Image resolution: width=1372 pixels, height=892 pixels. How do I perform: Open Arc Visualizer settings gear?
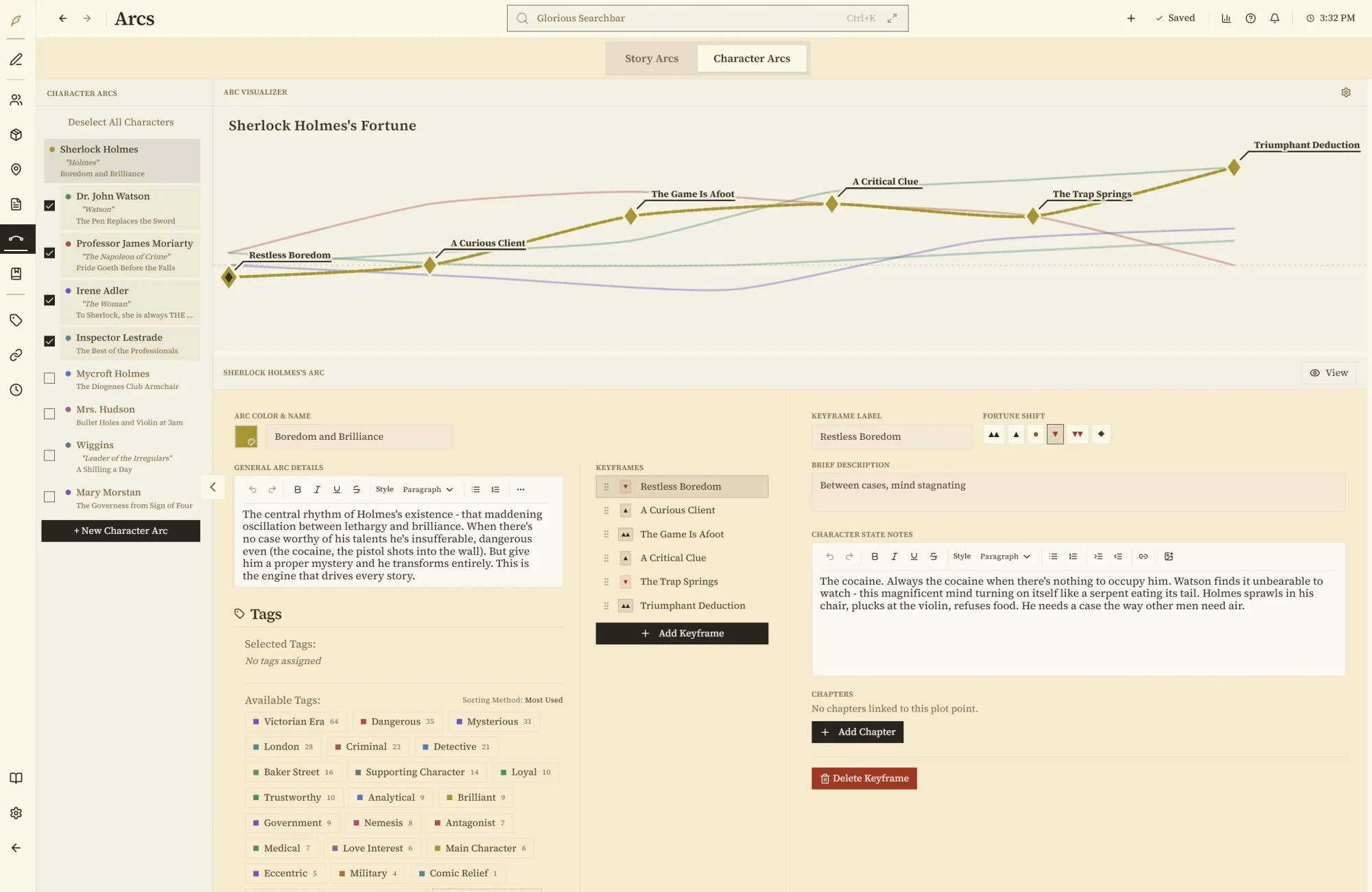1346,93
